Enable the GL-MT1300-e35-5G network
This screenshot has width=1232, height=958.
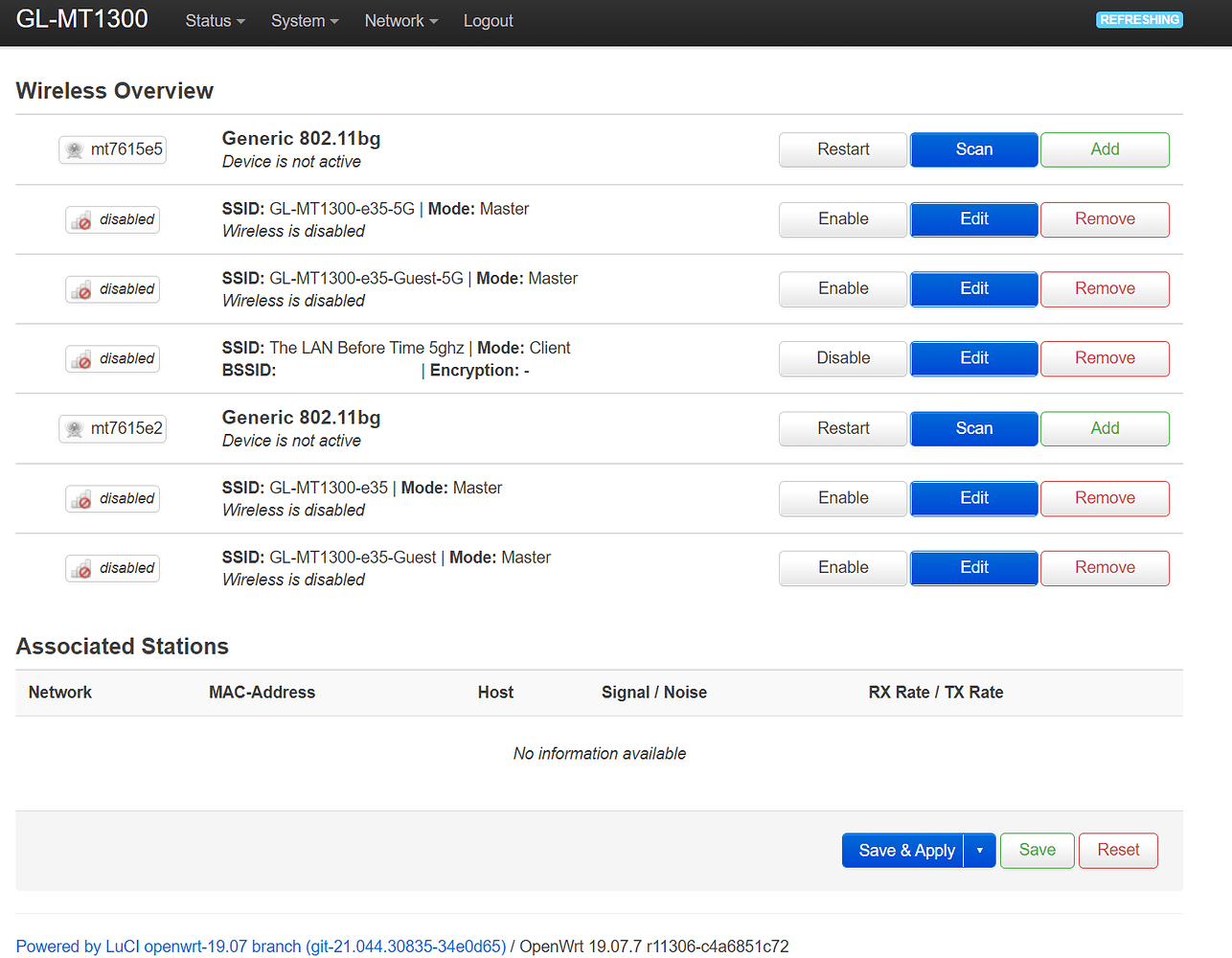(842, 219)
